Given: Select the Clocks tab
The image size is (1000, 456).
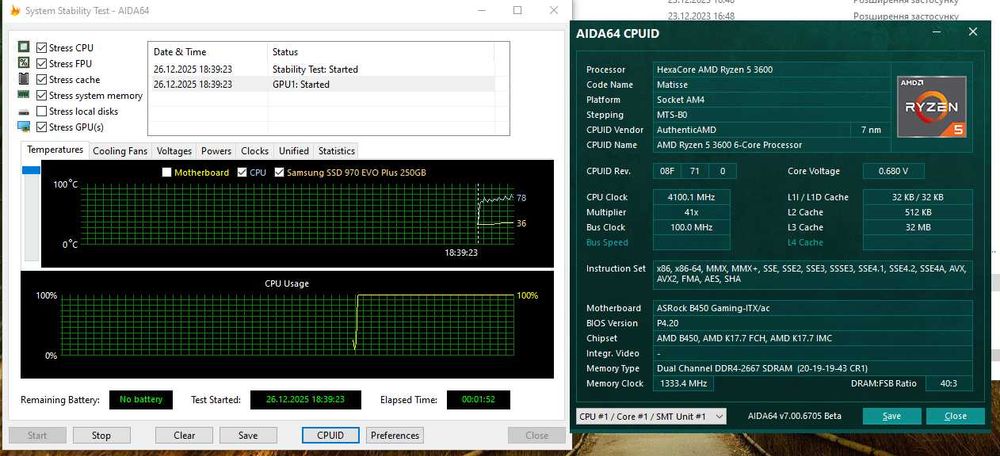Looking at the screenshot, I should [254, 151].
